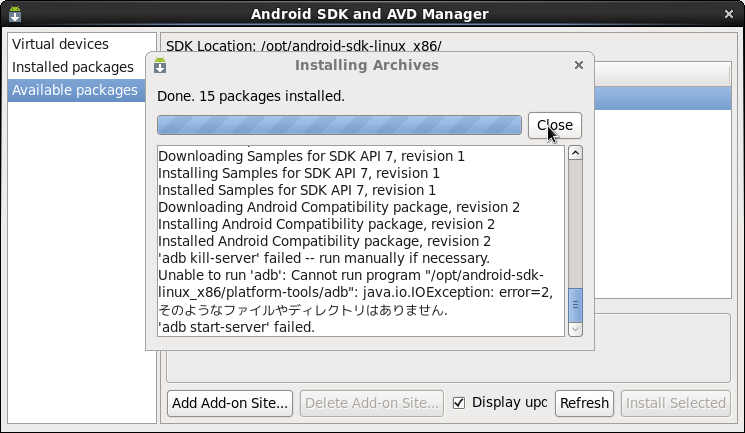
Task: Click 'Installing Samples for SDK API 7' line
Action: (299, 173)
